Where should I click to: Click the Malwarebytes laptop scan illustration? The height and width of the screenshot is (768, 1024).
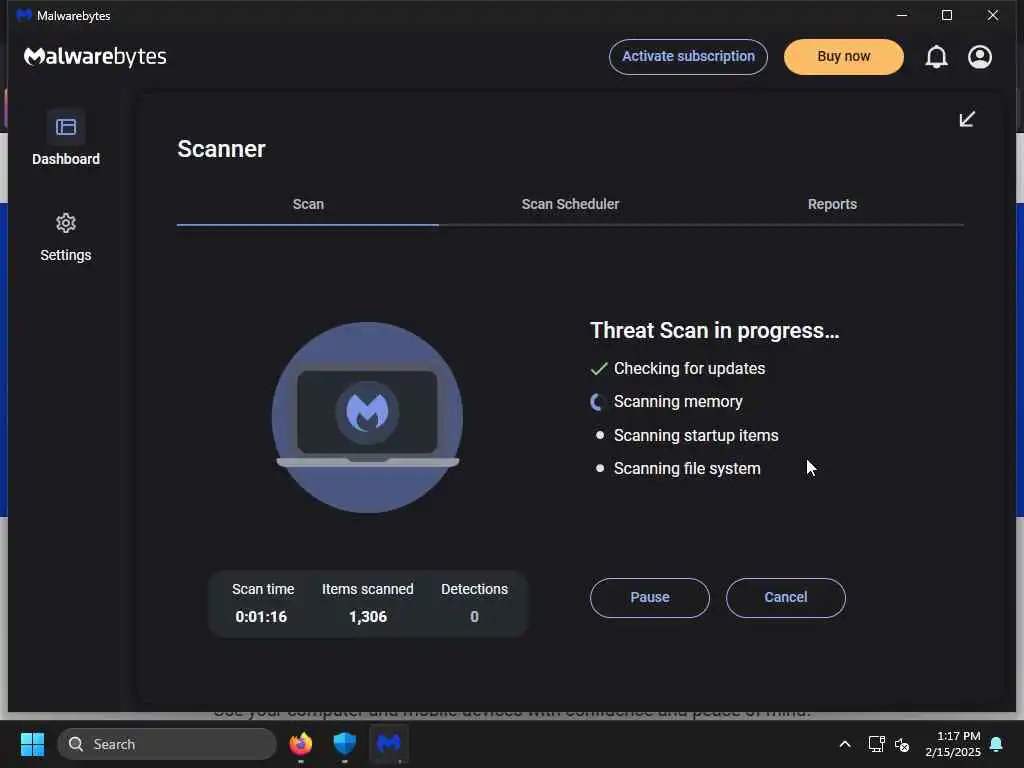(x=368, y=417)
